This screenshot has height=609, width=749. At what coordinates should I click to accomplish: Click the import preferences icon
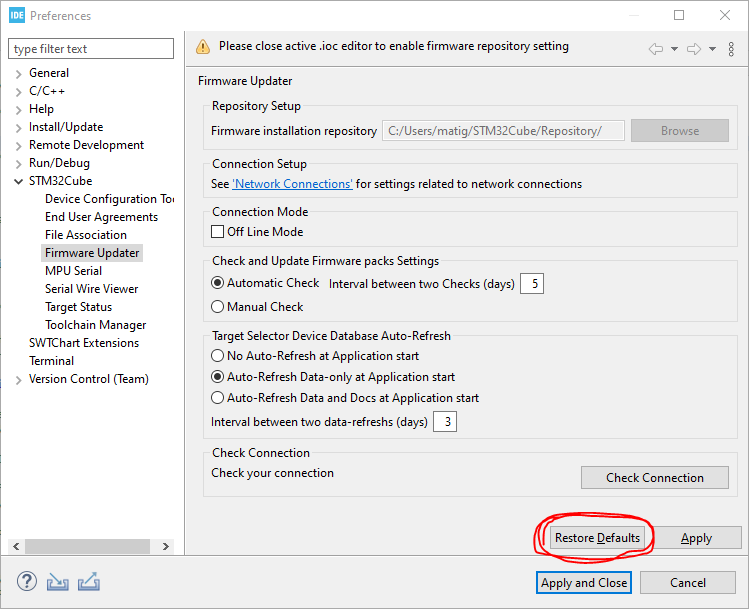click(58, 581)
